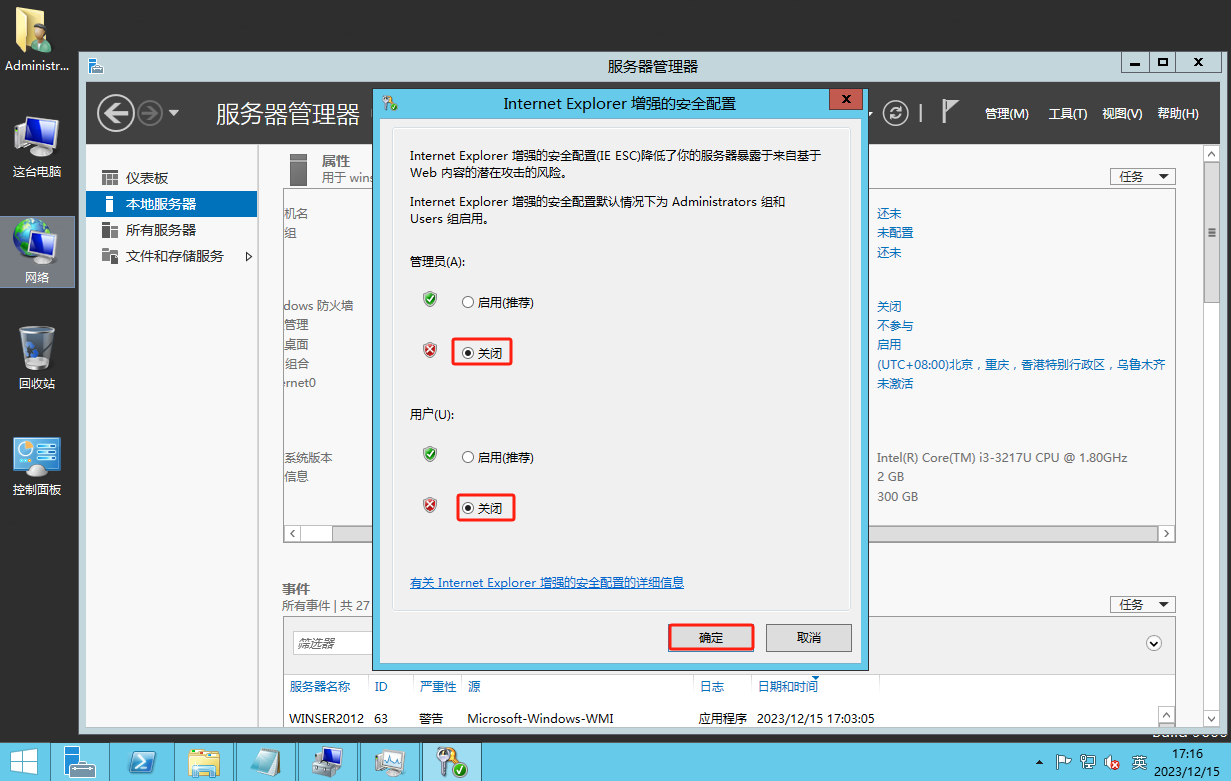1231x781 pixels.
Task: Select the Network (网络) desktop icon
Action: tap(37, 252)
